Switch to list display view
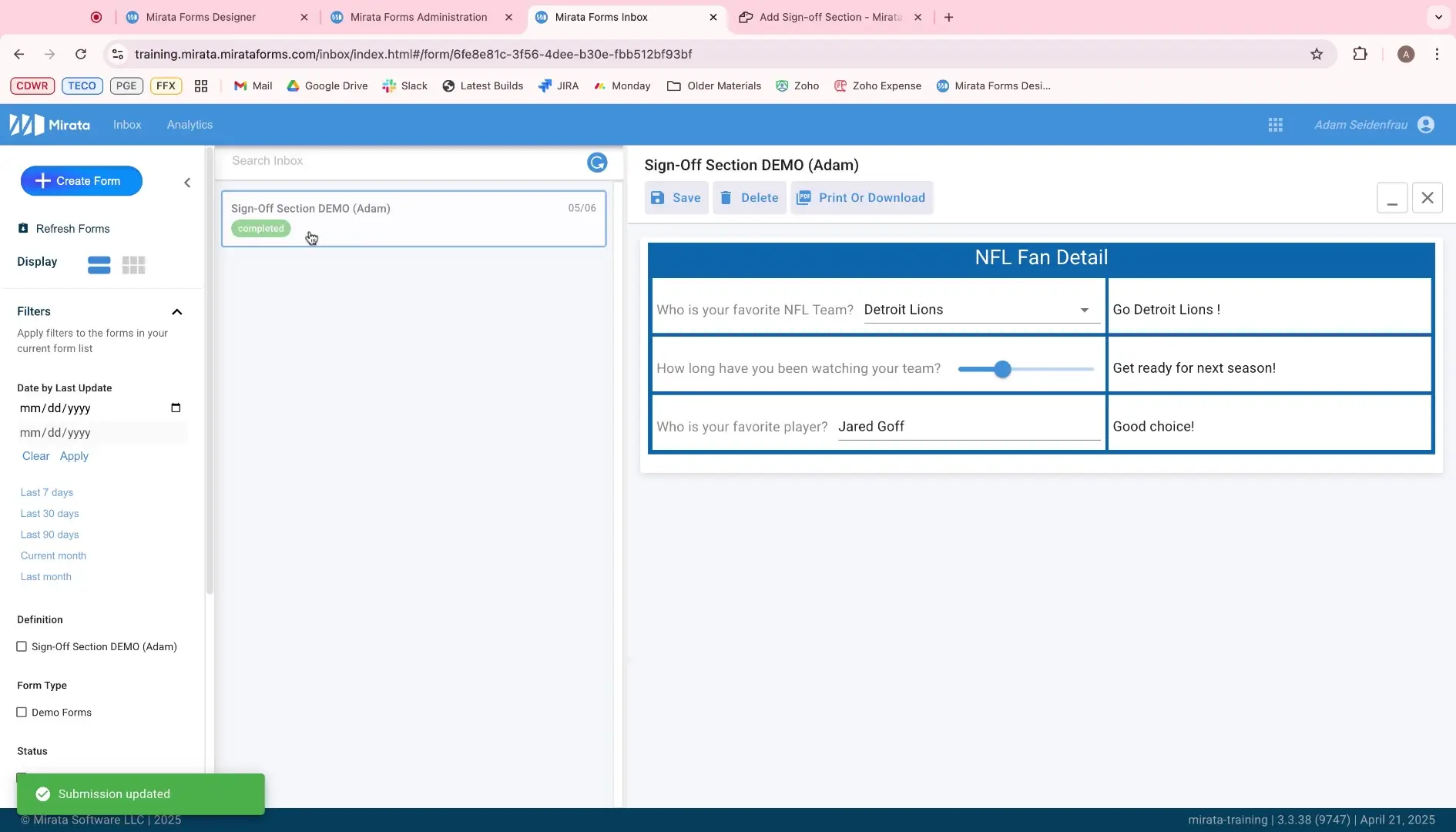The width and height of the screenshot is (1456, 832). (99, 264)
